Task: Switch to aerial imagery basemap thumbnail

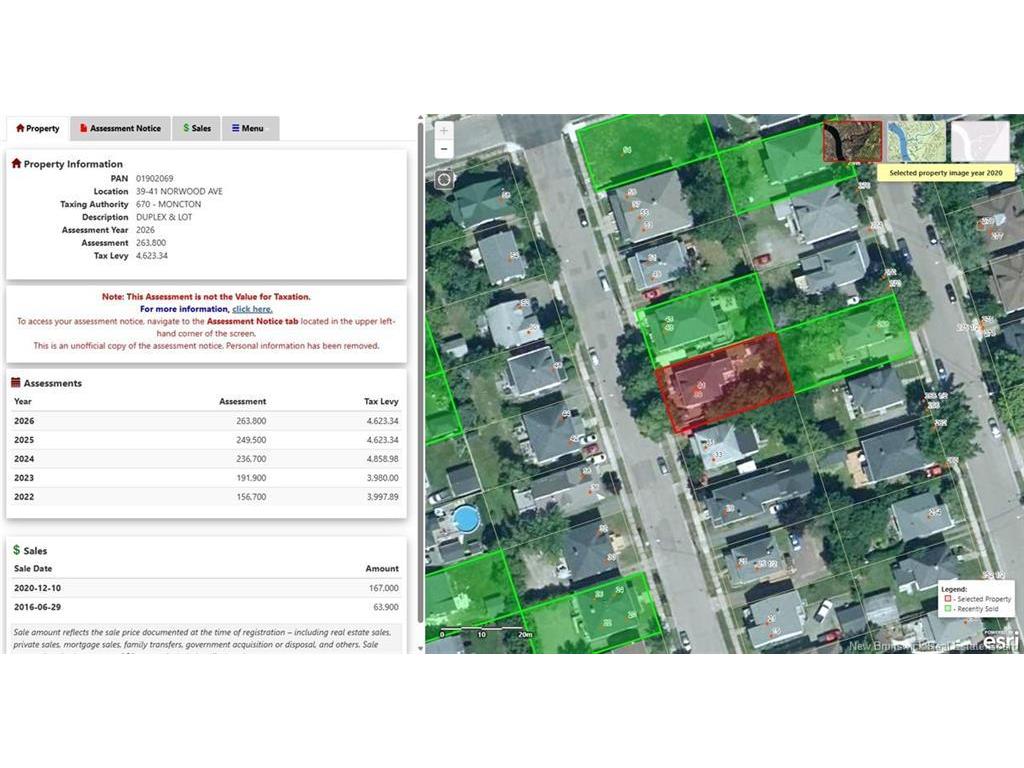Action: (852, 141)
